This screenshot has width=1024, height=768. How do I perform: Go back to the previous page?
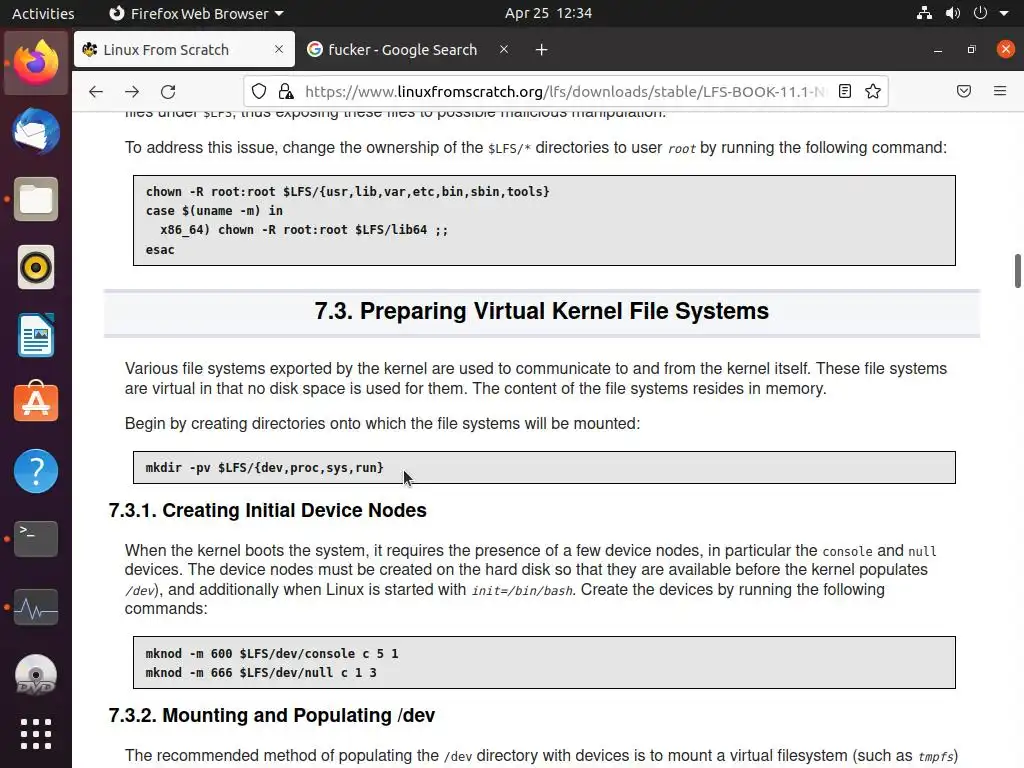96,91
